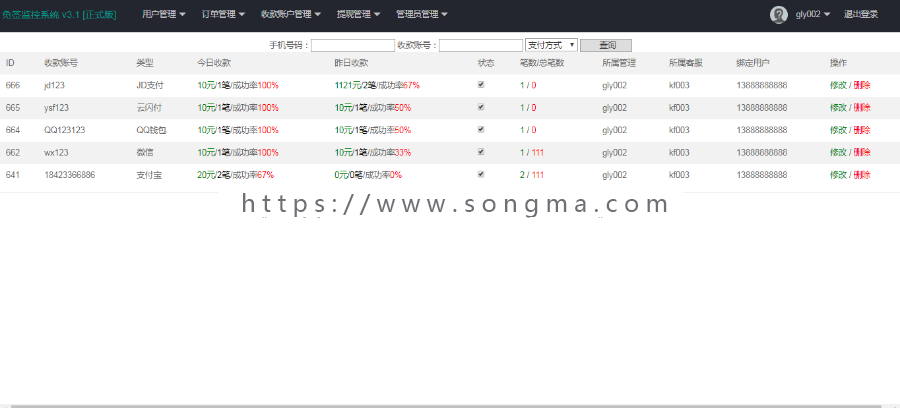Click ID 666 cell
Viewport: 900px width, 408px height.
13,85
